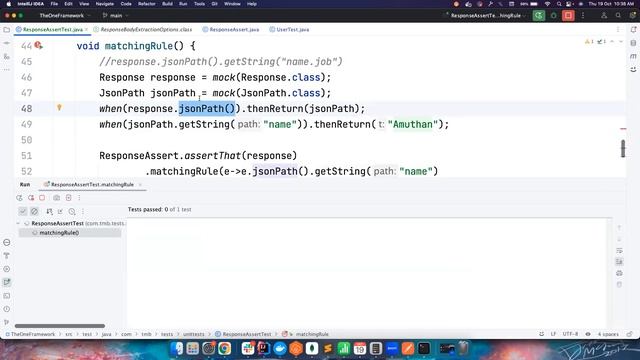Open the Code With Me user icon
Viewport: 640px width, 360px height.
pos(604,16)
